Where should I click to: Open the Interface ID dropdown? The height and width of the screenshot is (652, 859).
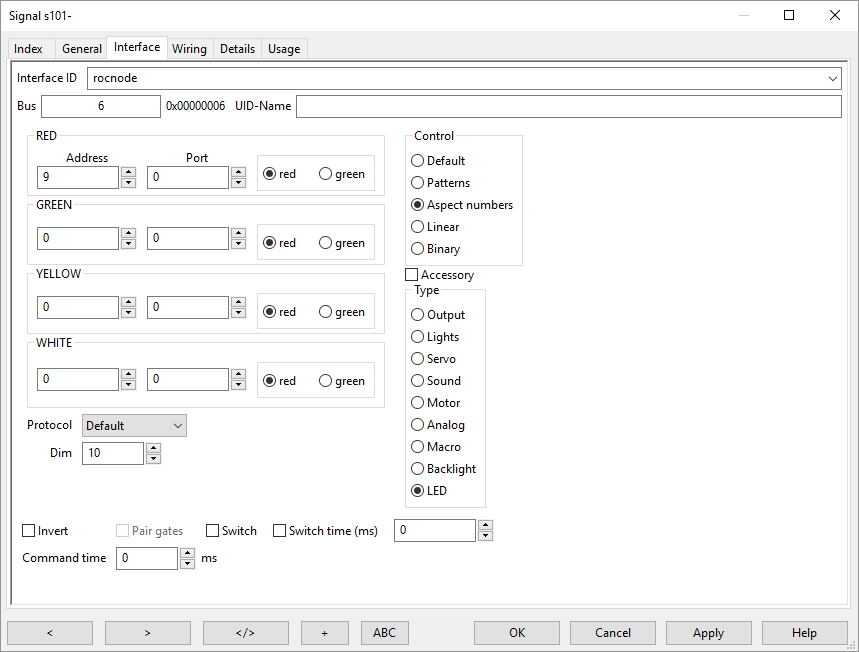833,78
